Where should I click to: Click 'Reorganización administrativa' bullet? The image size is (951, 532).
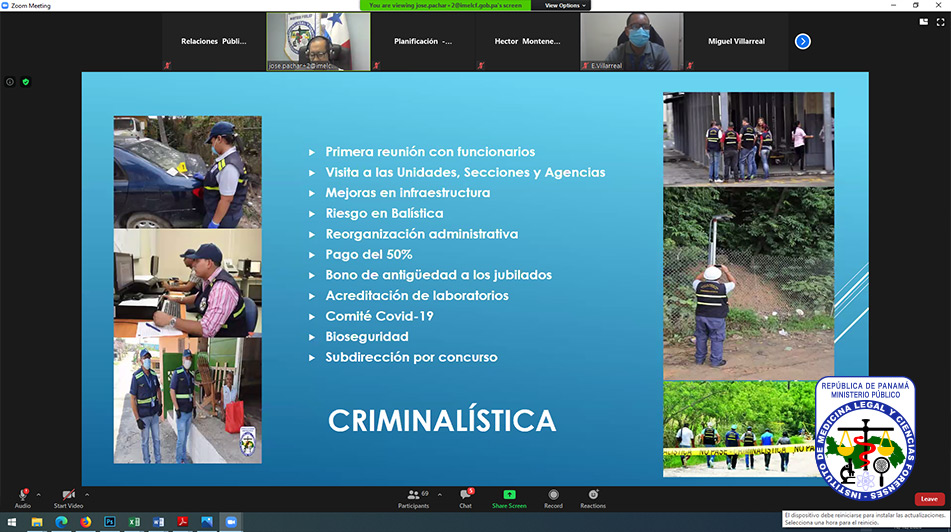pos(422,234)
